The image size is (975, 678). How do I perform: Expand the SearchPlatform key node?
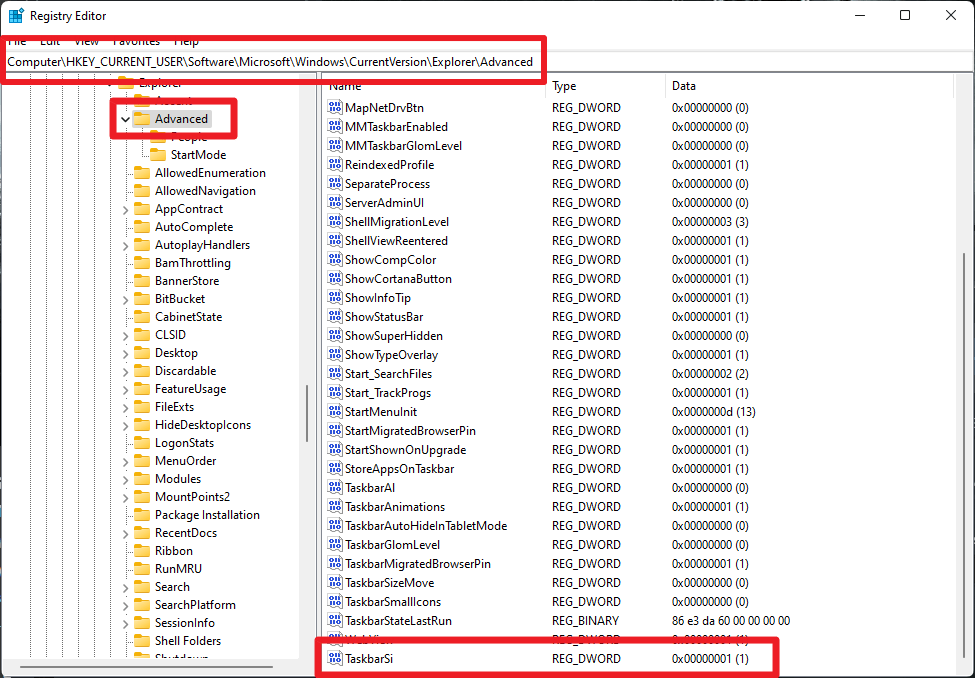tap(125, 605)
